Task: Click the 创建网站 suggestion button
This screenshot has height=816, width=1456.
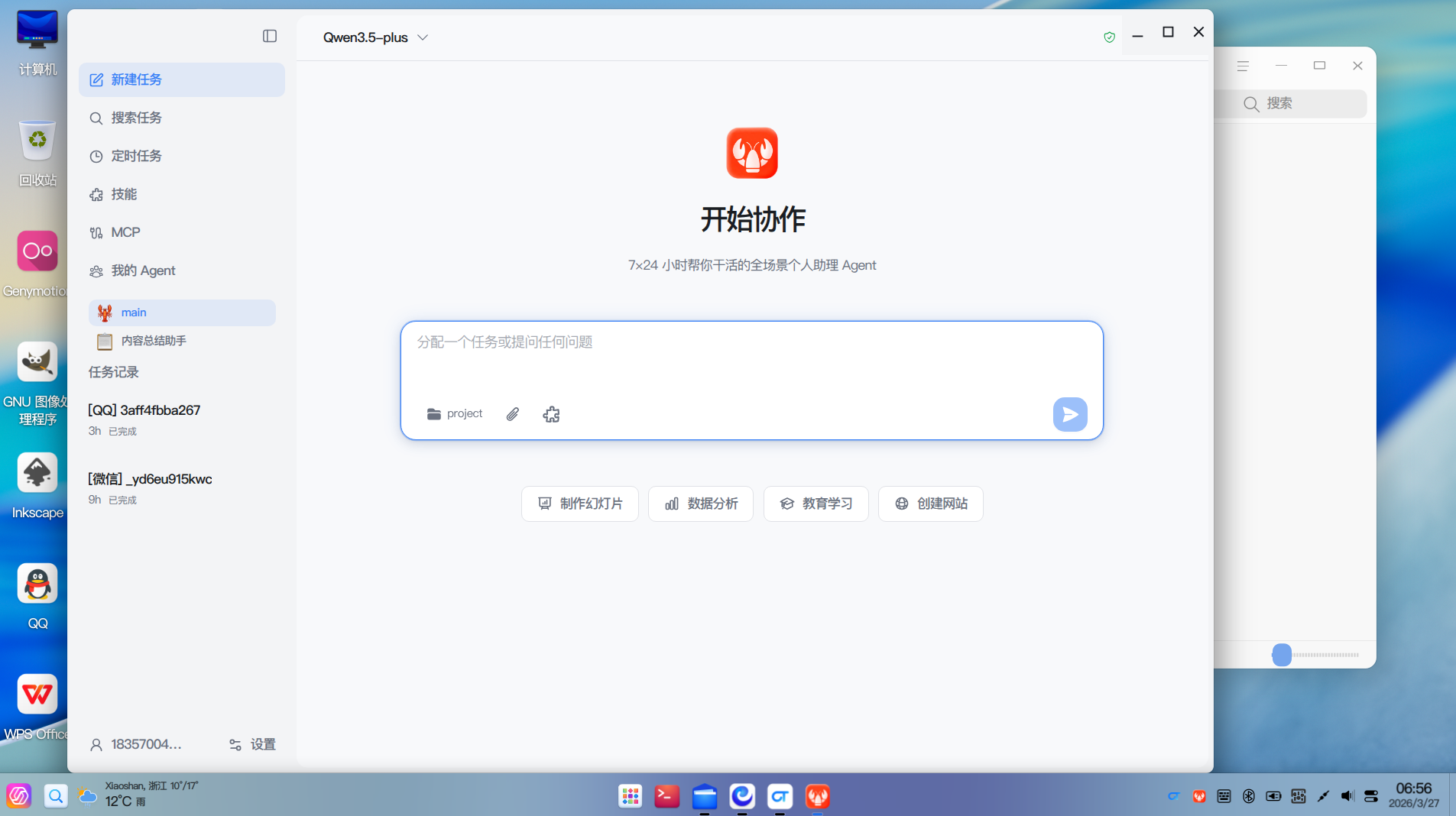Action: pos(931,504)
